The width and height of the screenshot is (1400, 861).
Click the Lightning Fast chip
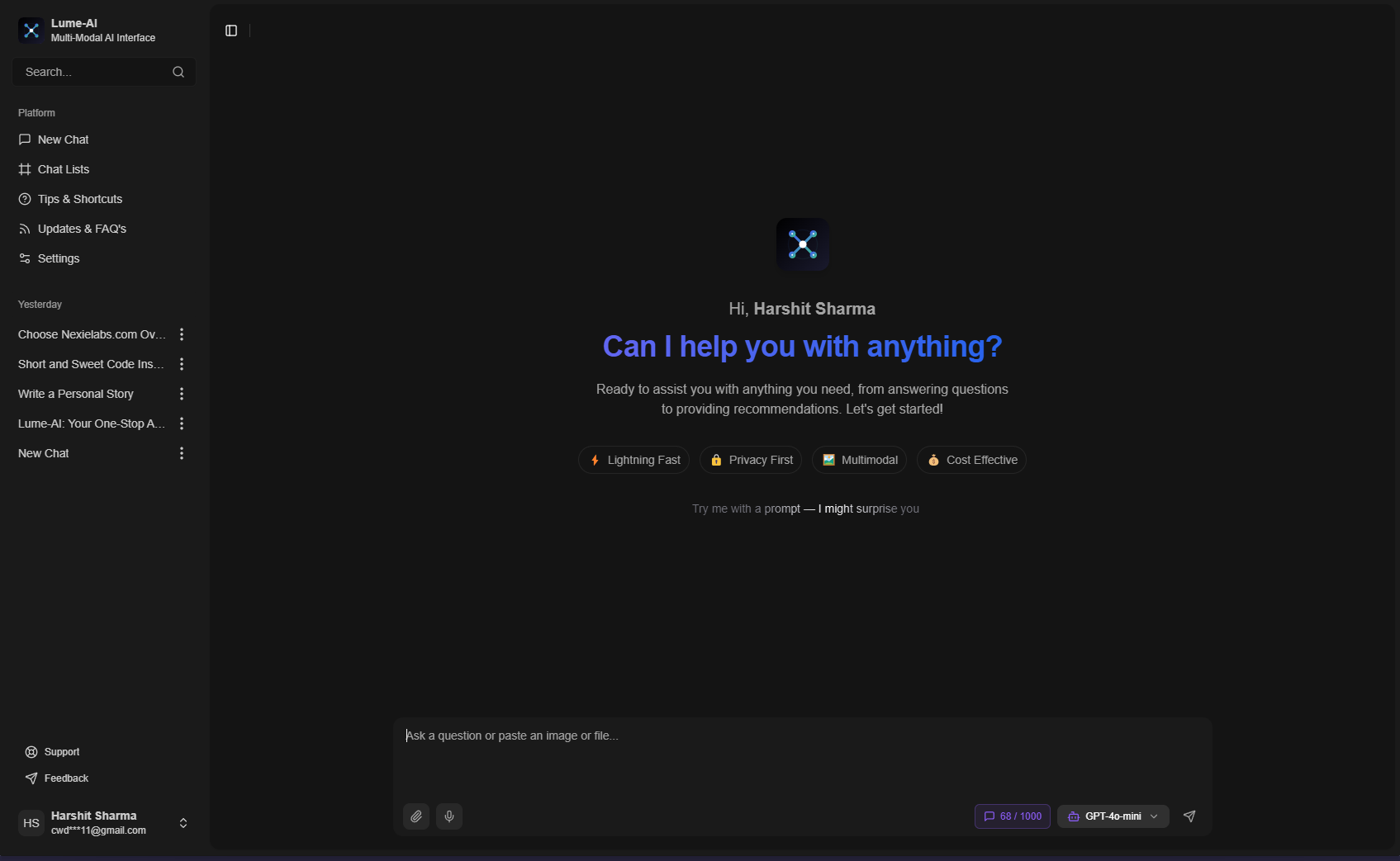pos(634,460)
